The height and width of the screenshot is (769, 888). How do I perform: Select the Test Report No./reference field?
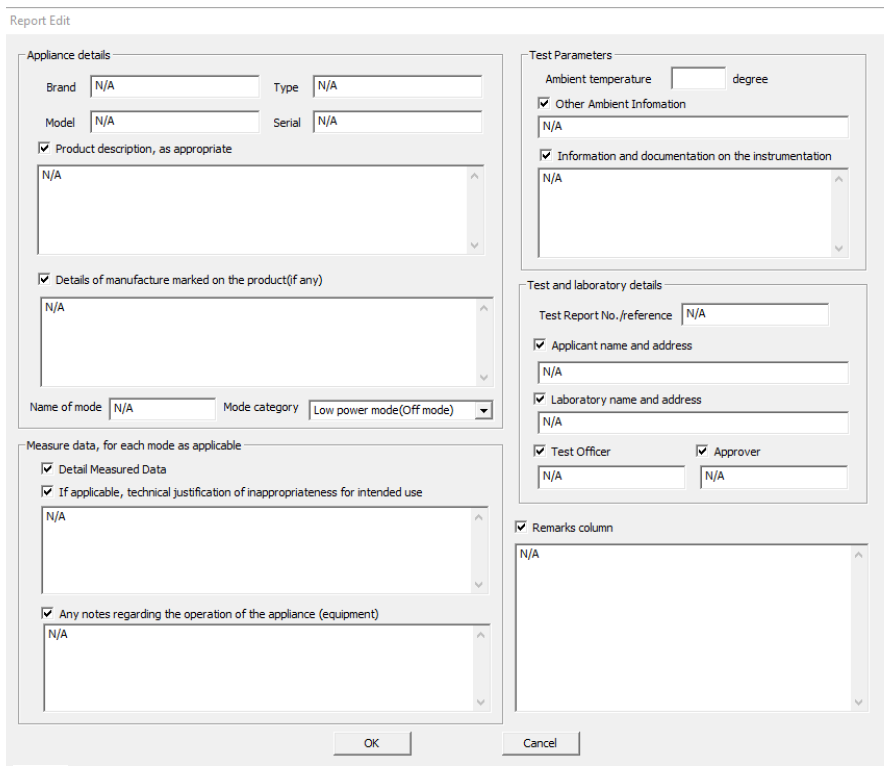755,315
